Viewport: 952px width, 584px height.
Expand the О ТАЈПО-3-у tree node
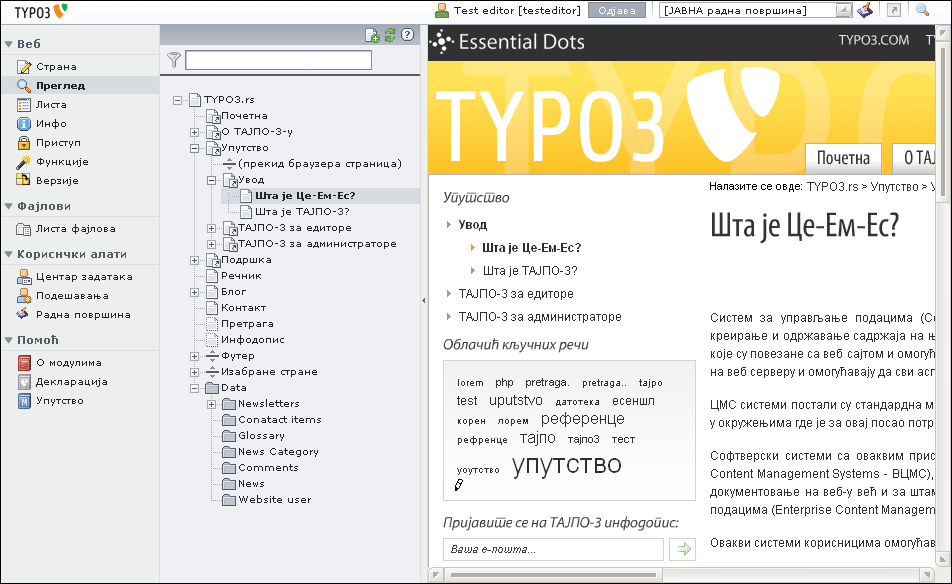(194, 132)
